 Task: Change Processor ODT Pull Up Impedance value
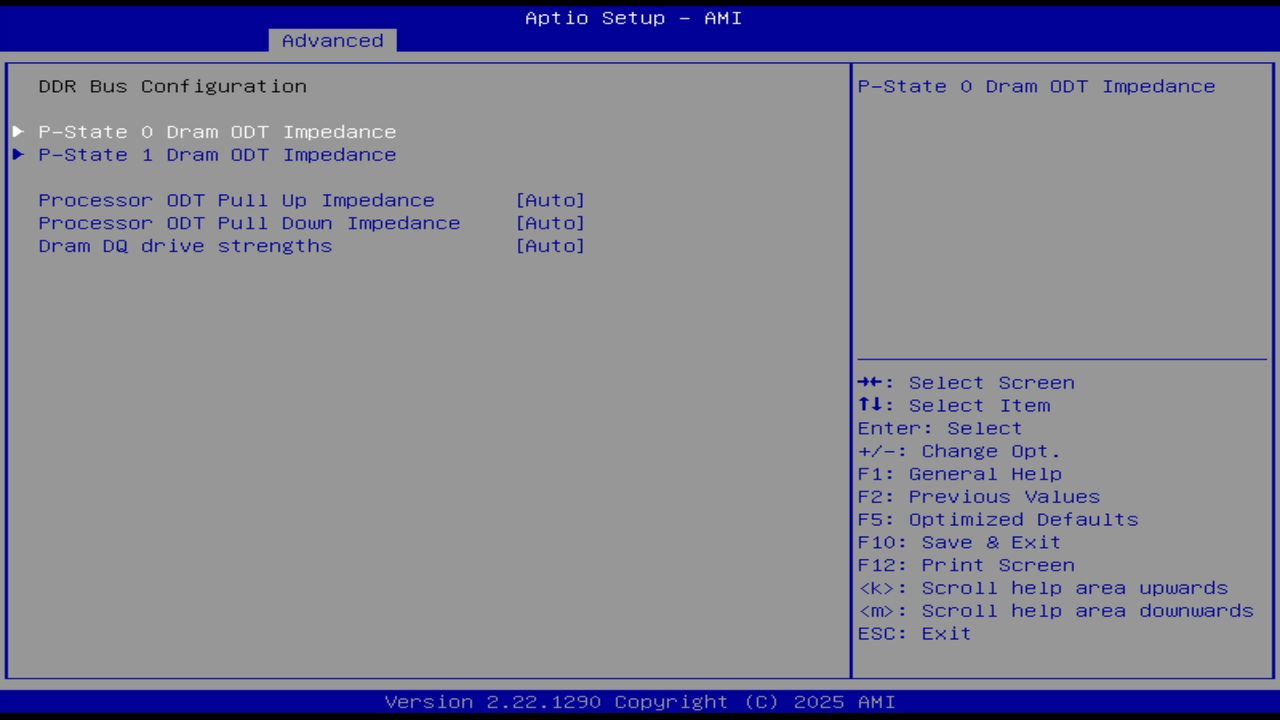[550, 201]
